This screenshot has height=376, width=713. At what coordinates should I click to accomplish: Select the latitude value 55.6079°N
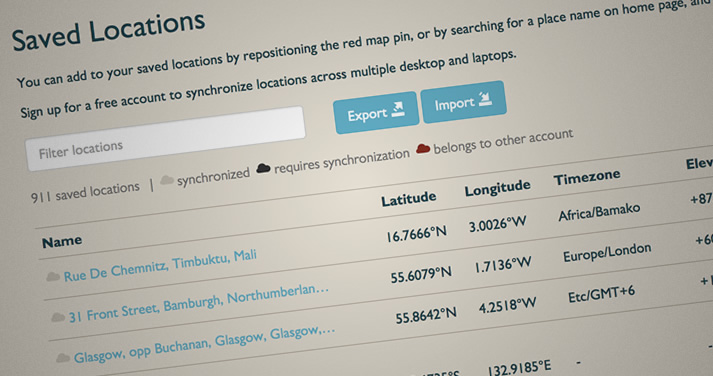tap(421, 275)
